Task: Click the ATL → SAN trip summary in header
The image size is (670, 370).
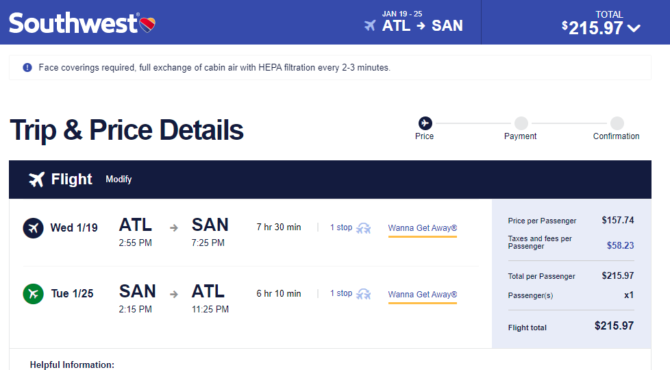Action: [422, 26]
